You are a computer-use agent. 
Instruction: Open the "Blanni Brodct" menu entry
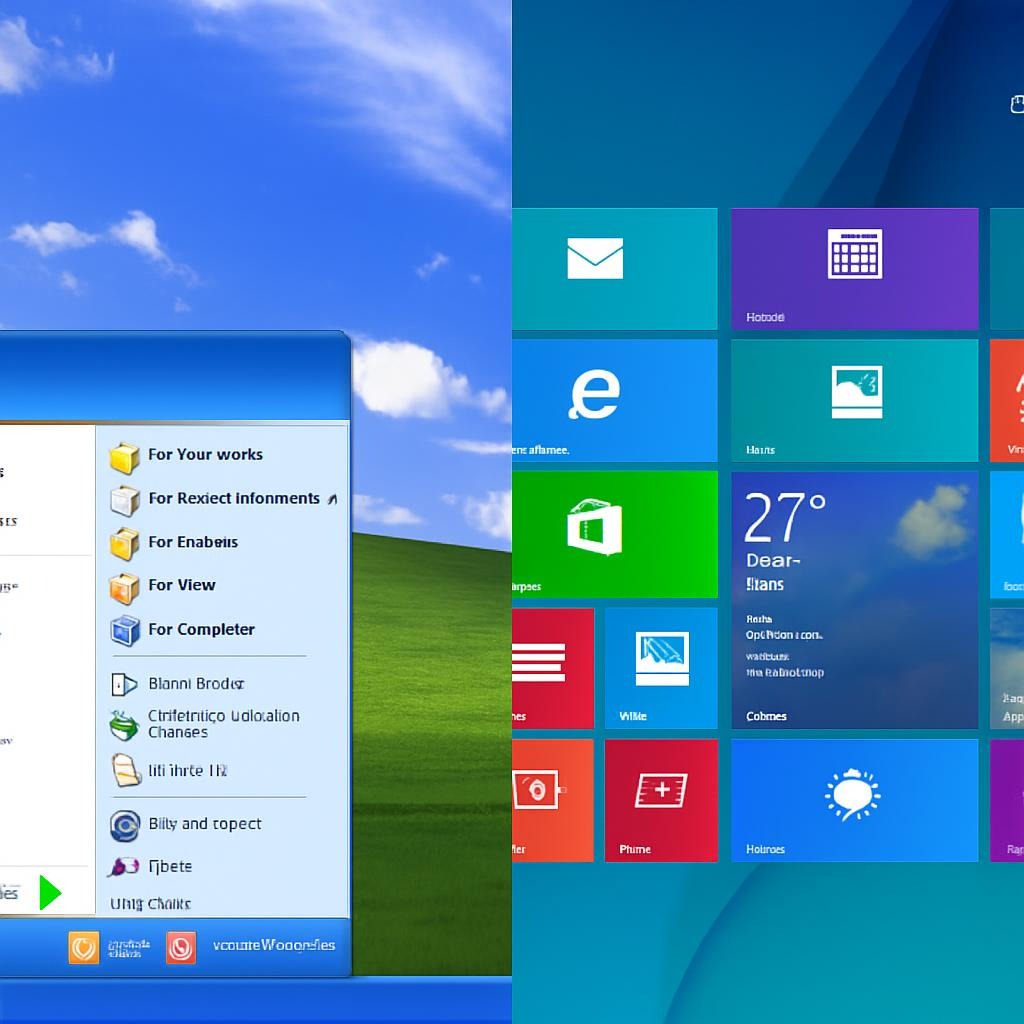point(195,684)
